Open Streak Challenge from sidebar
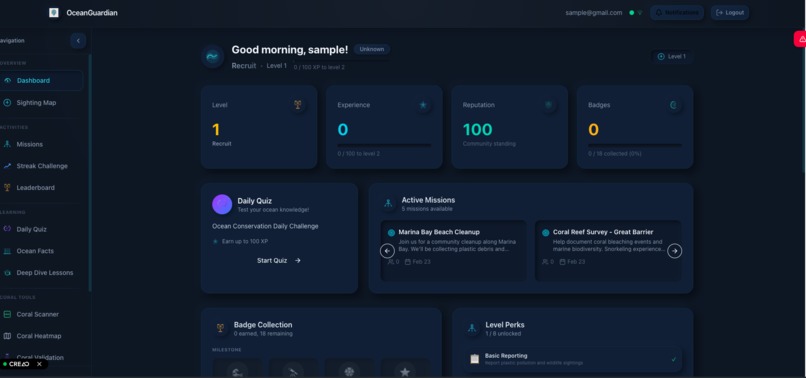This screenshot has height=378, width=806. point(41,166)
